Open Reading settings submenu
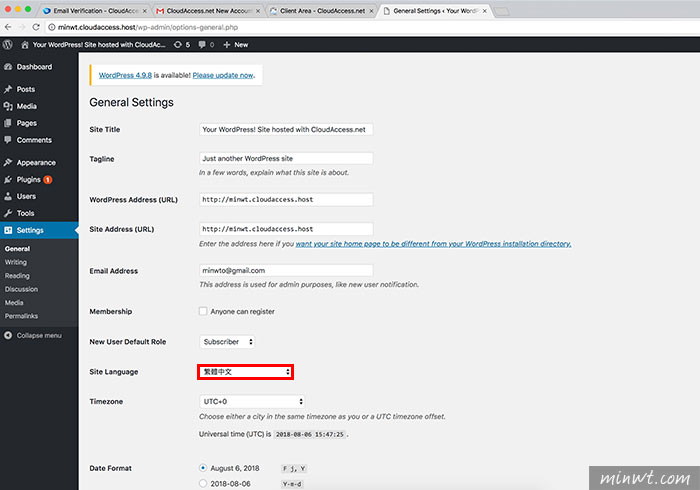 click(x=17, y=276)
